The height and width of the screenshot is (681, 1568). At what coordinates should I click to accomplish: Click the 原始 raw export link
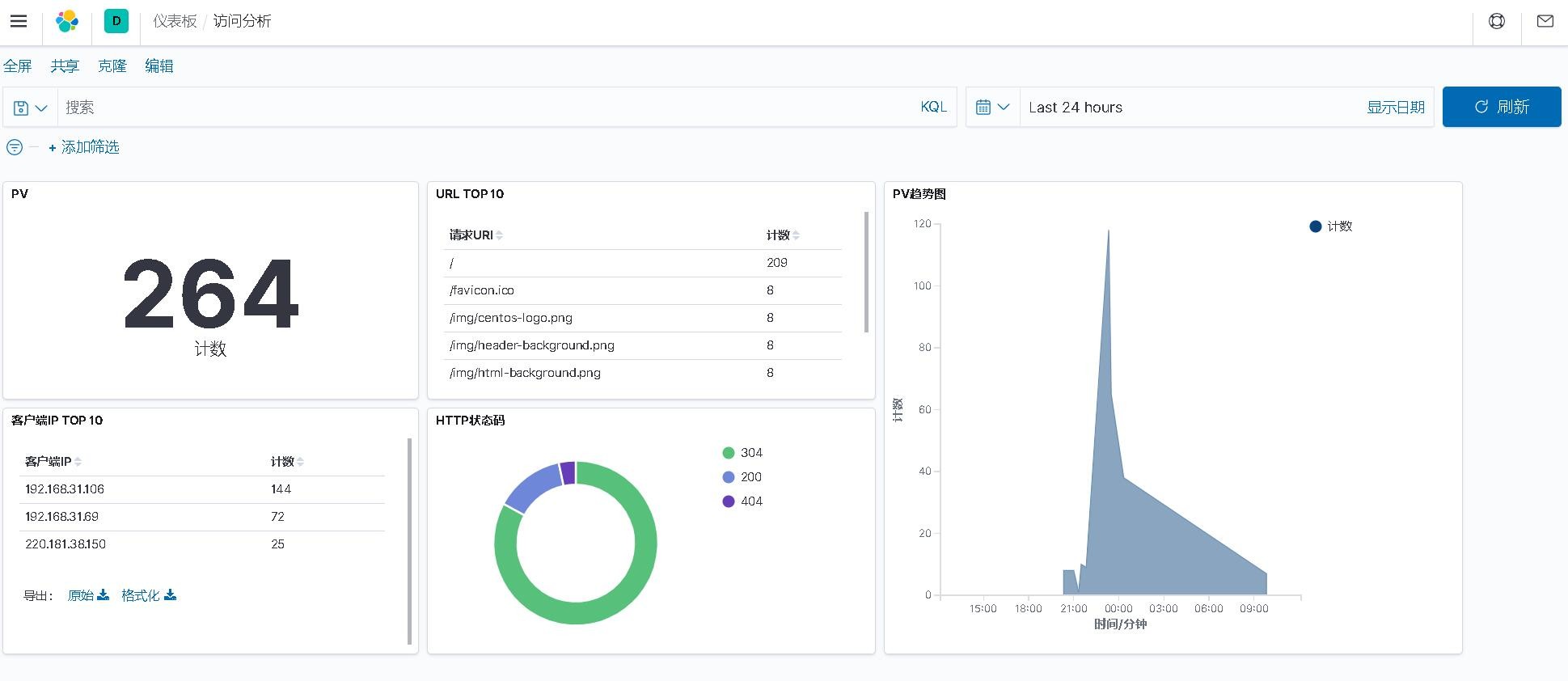coord(80,595)
